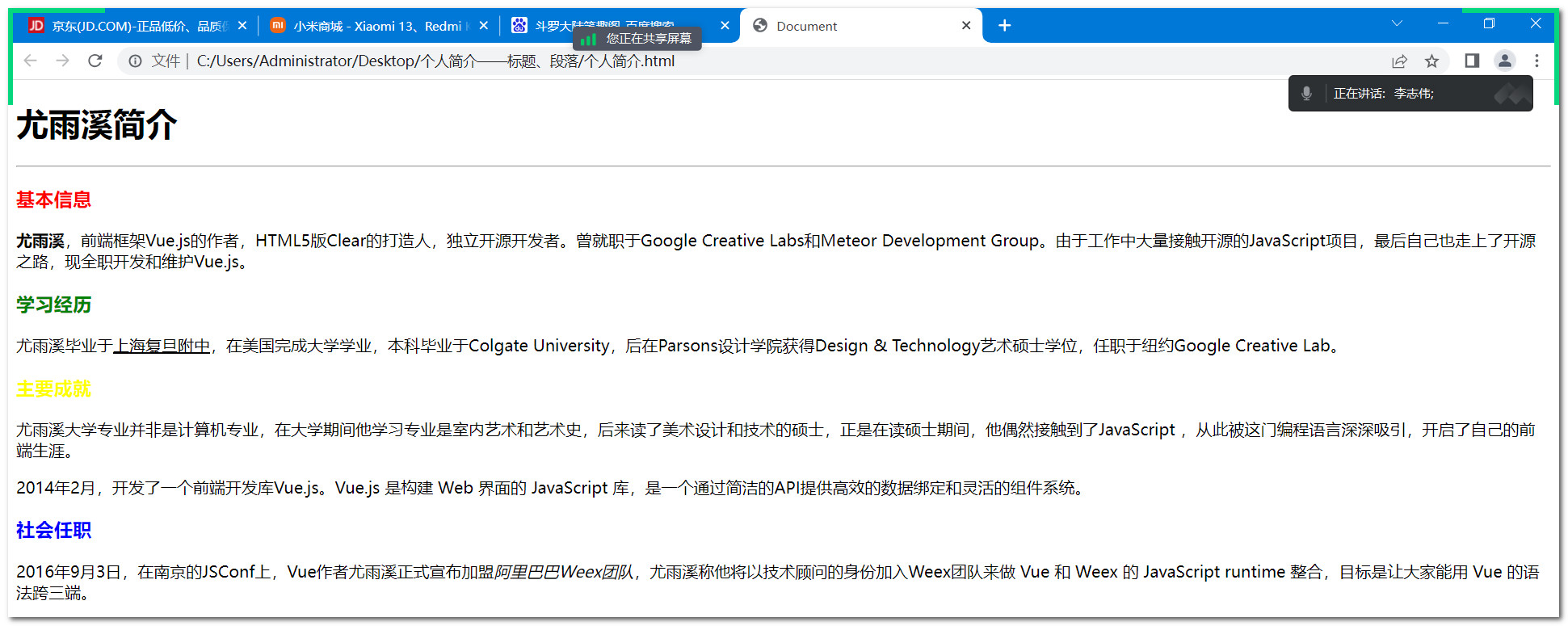Image resolution: width=1568 pixels, height=626 pixels.
Task: Close the 京东(JD.COM) tab
Action: coord(242,26)
